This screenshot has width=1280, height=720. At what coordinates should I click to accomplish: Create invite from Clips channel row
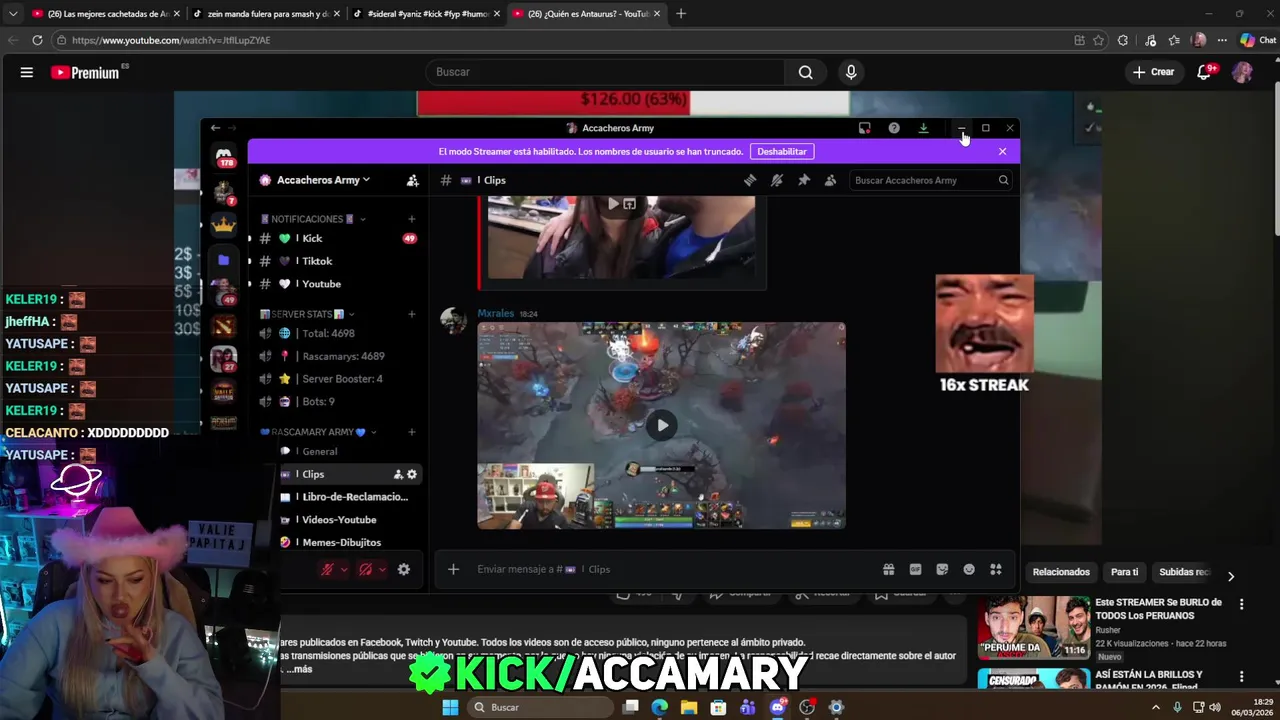pyautogui.click(x=398, y=474)
